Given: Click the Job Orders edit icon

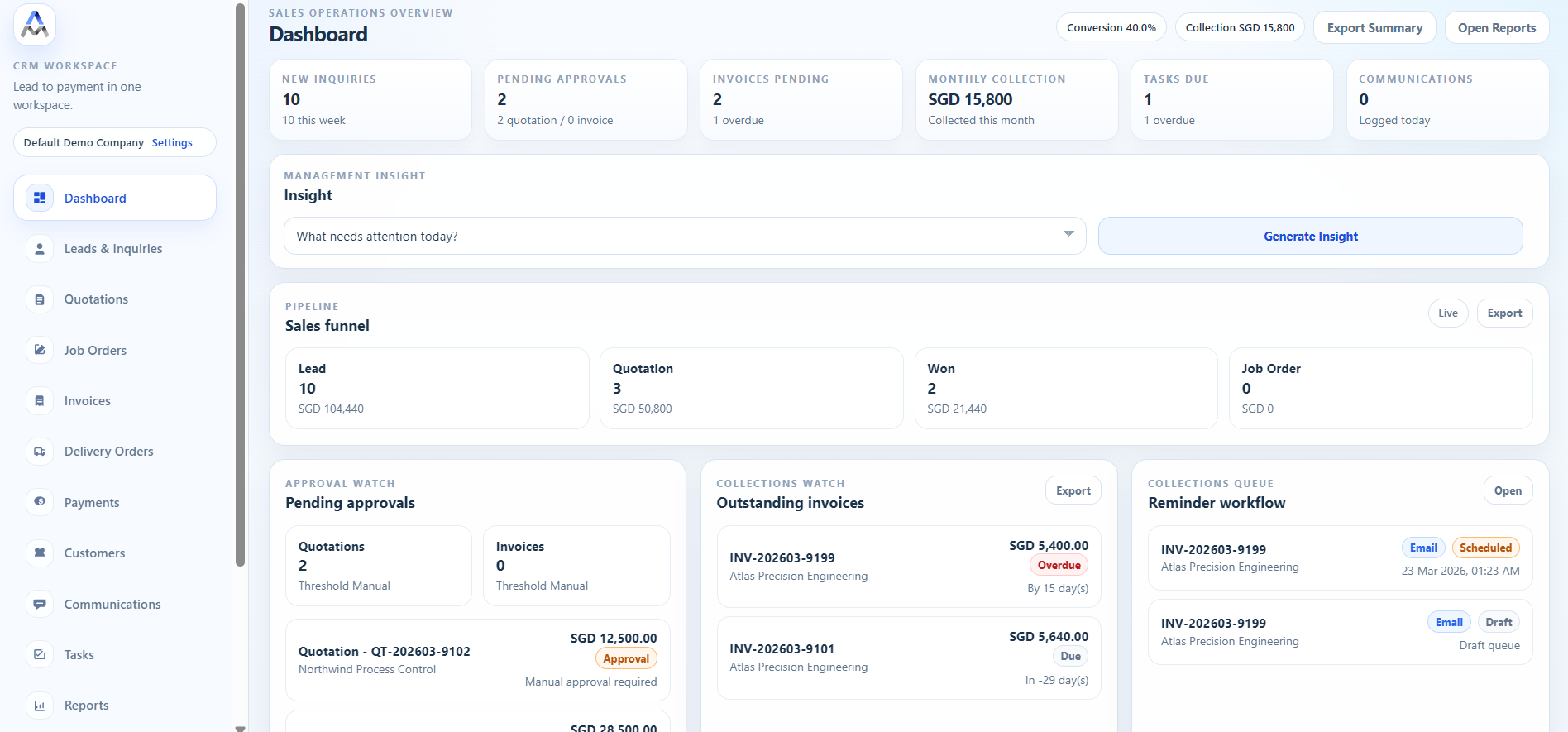Looking at the screenshot, I should (40, 350).
